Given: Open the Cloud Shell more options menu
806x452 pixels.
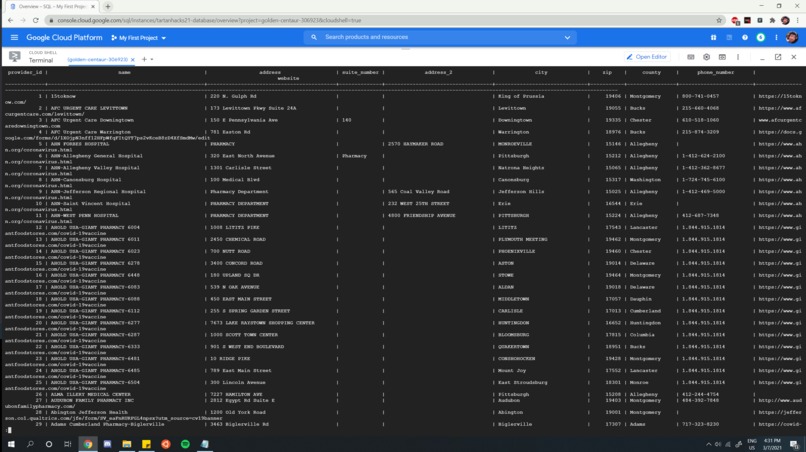Looking at the screenshot, I should click(738, 57).
